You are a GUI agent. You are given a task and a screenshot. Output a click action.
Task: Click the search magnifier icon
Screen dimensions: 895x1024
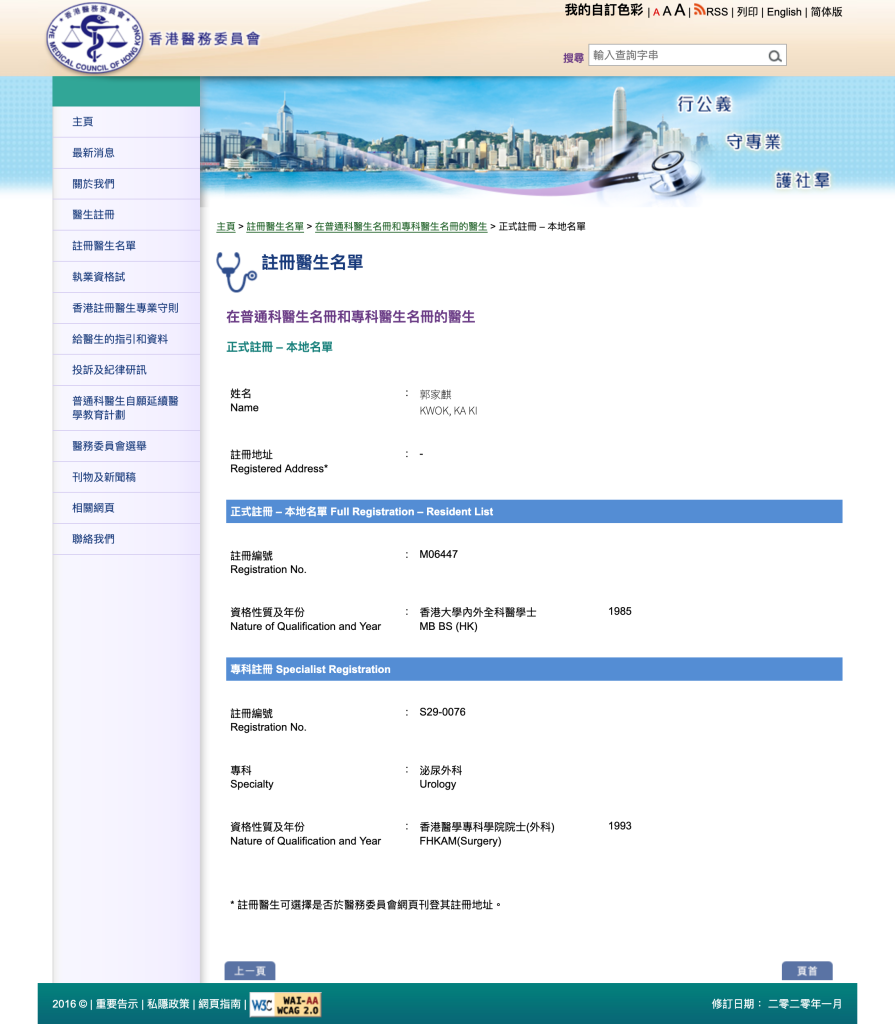coord(775,56)
